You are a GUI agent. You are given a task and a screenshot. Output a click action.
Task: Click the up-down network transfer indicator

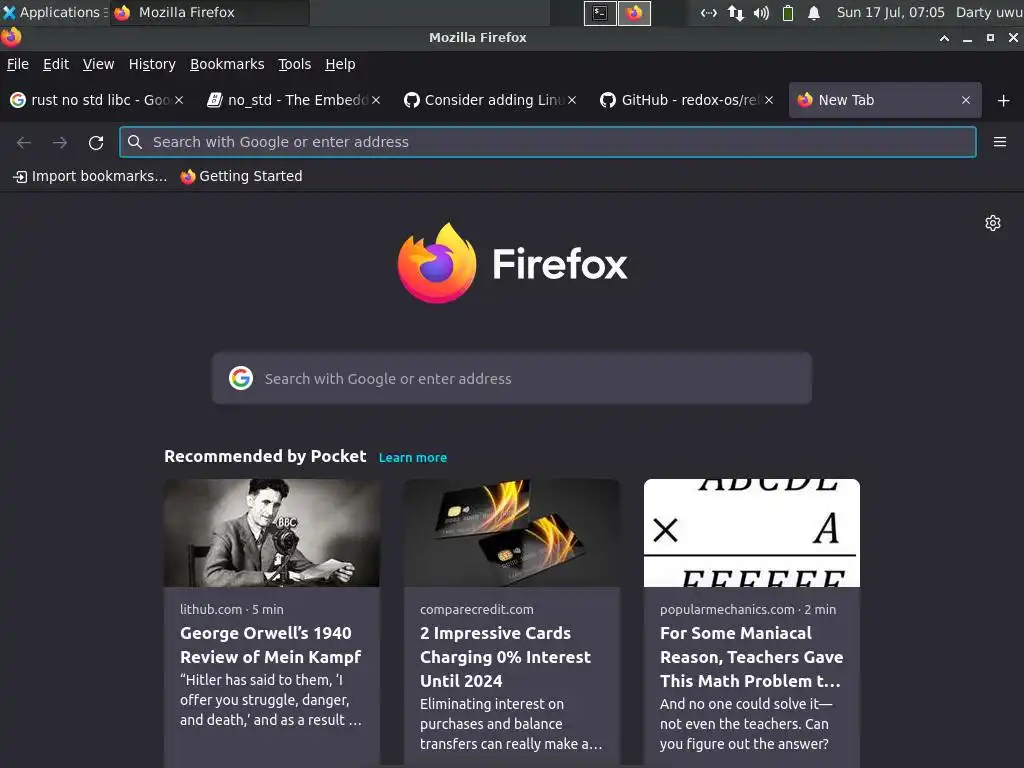[736, 12]
